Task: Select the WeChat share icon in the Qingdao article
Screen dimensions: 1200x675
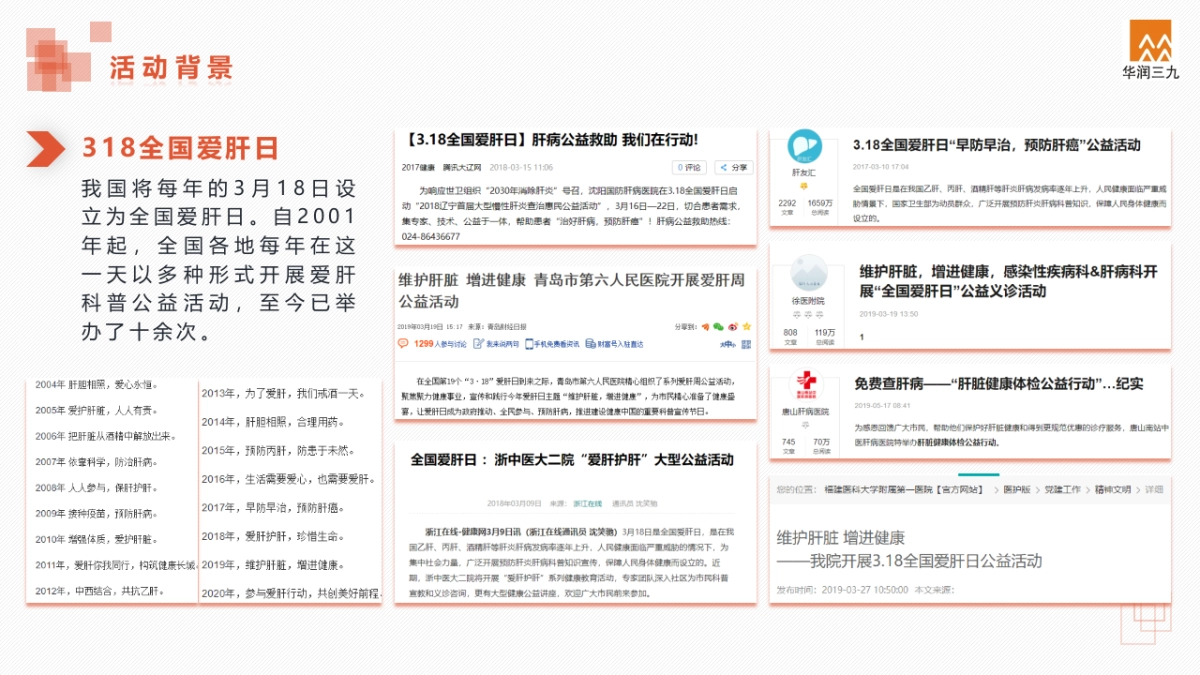Action: tap(719, 326)
